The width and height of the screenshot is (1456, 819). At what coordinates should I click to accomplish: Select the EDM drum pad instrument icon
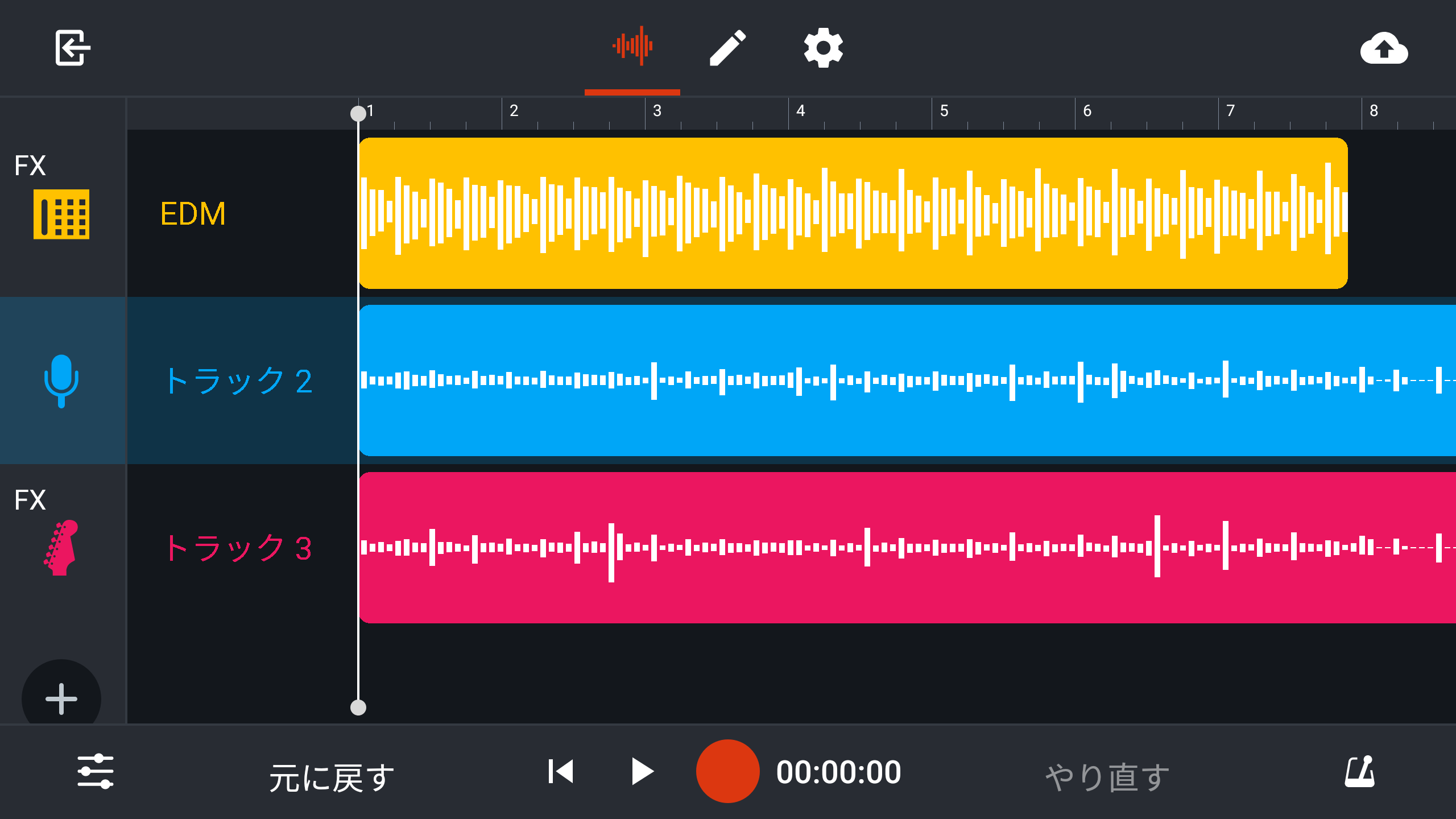point(61,214)
